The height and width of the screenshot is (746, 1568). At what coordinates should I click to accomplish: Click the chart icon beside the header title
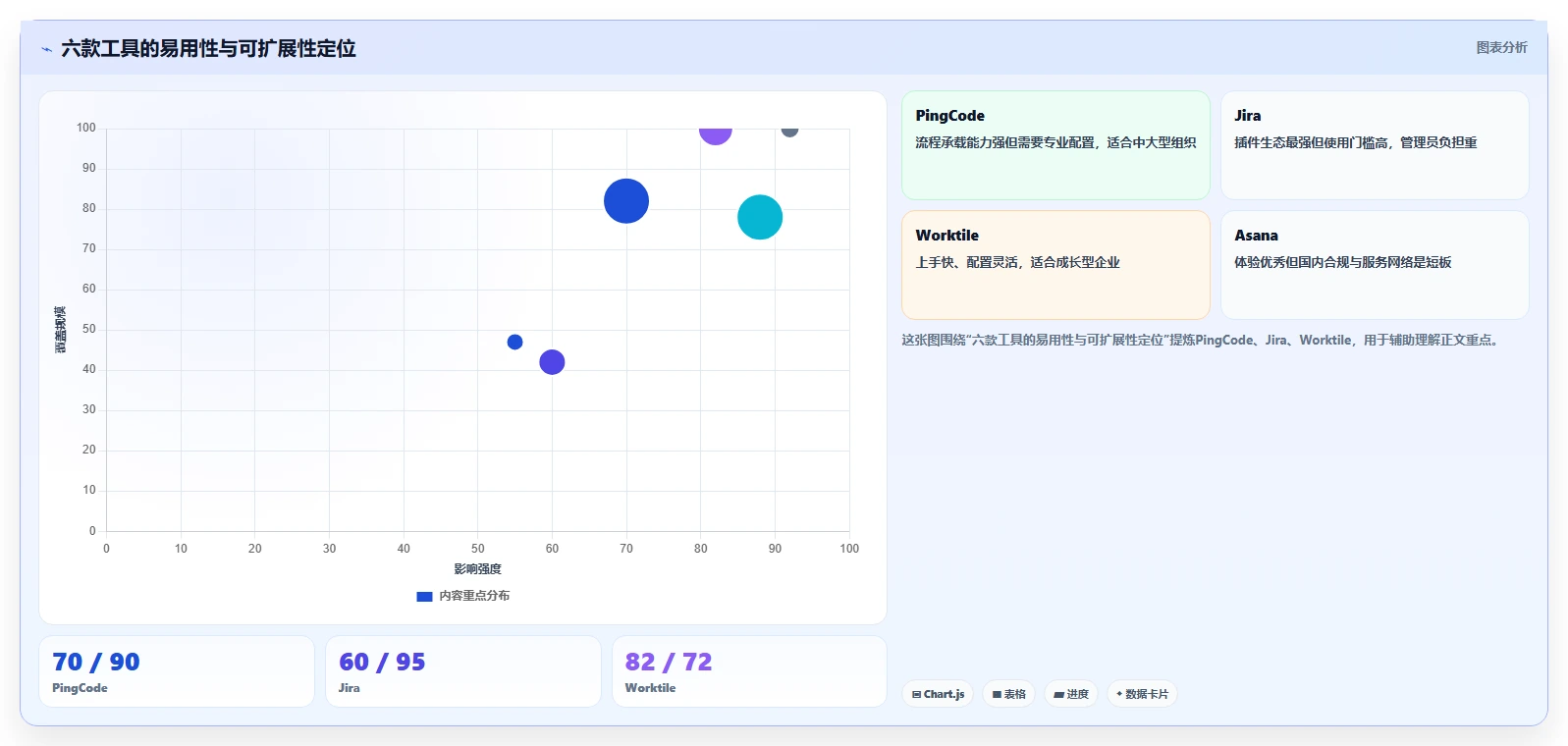pos(46,49)
